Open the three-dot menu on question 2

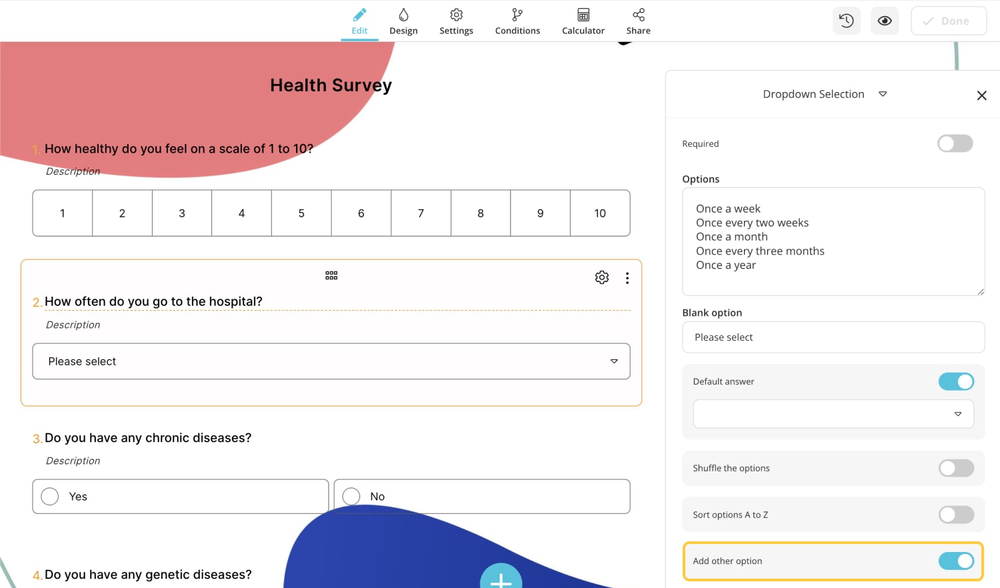pyautogui.click(x=627, y=278)
